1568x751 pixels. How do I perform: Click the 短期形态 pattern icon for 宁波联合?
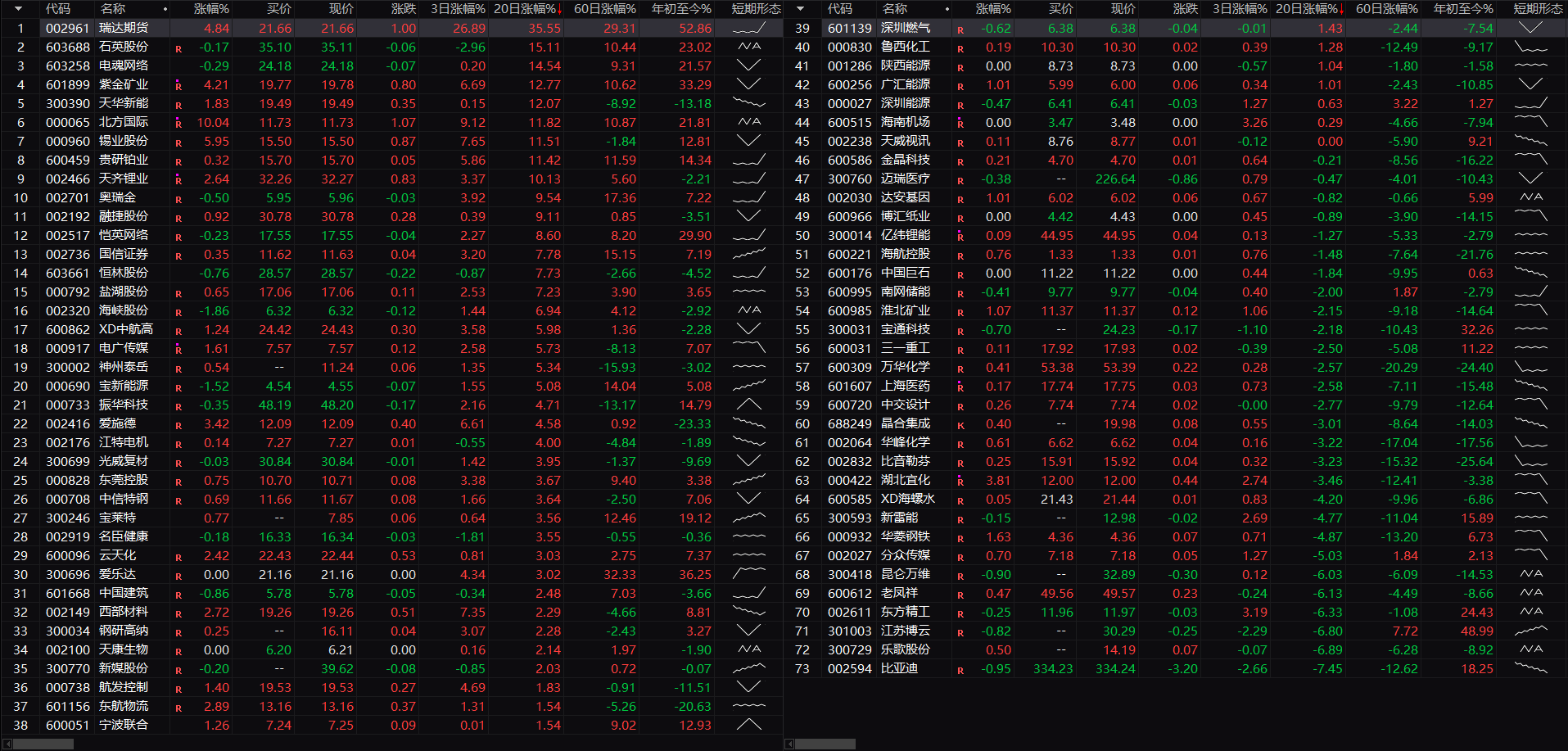pos(748,725)
